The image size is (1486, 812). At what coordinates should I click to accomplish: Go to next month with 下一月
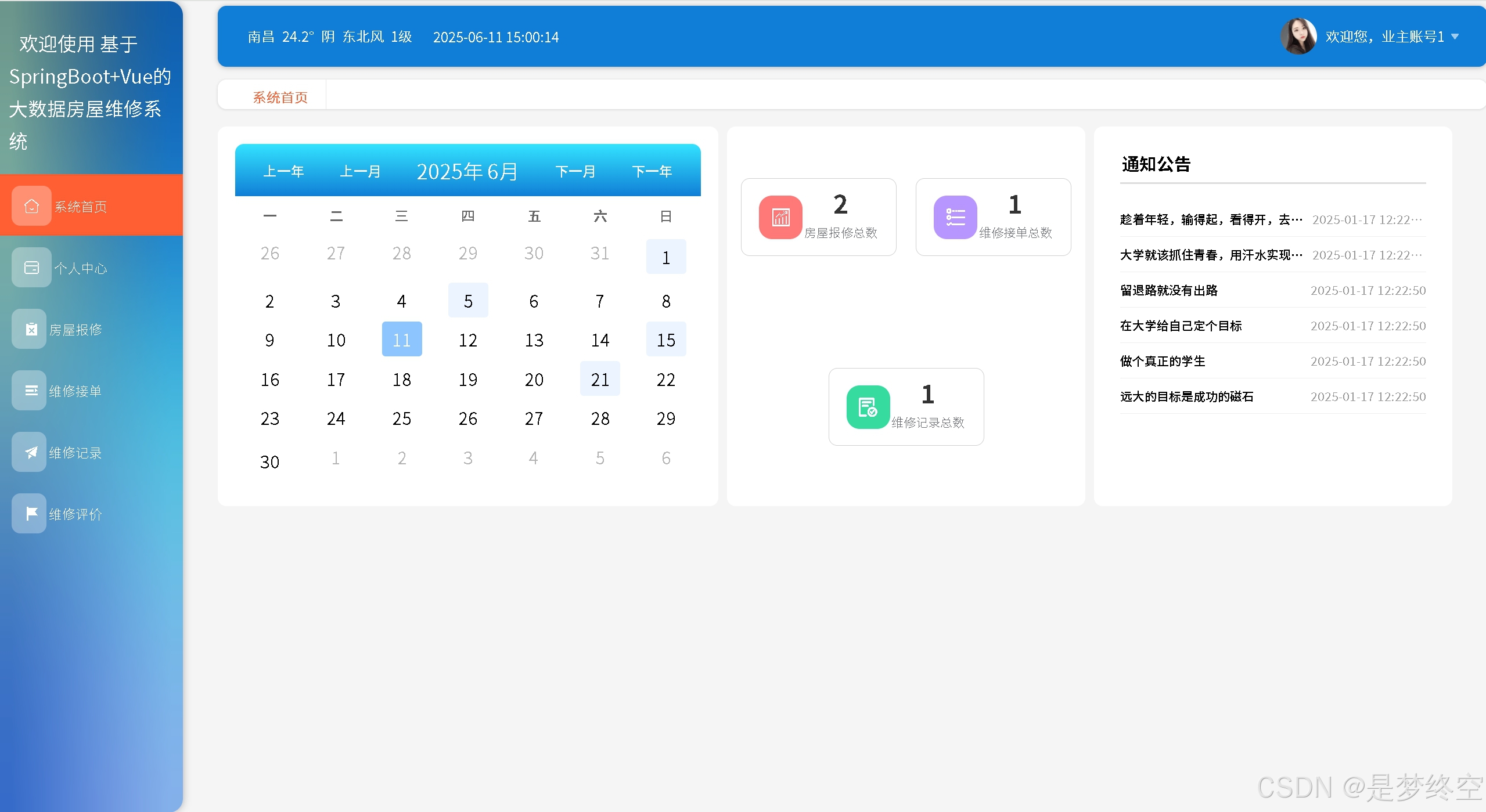click(x=575, y=171)
